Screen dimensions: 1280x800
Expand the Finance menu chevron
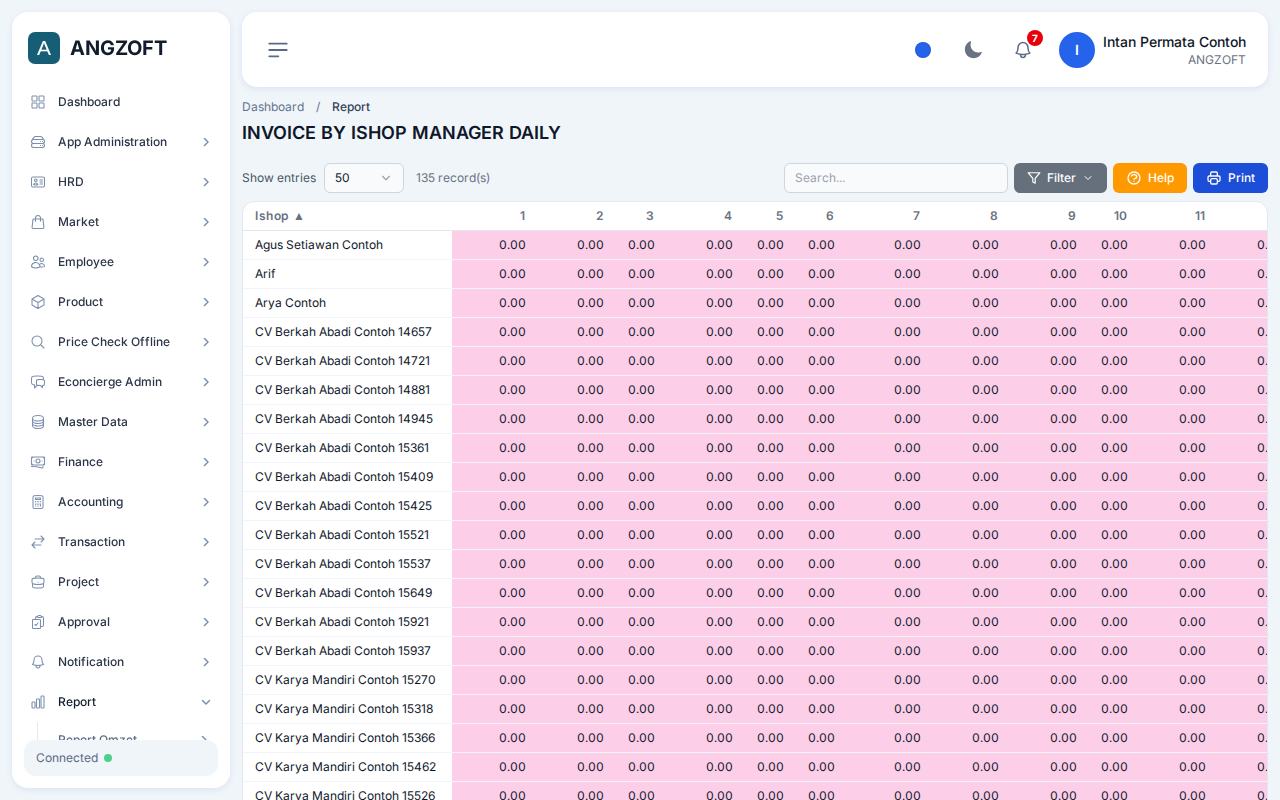click(x=206, y=462)
